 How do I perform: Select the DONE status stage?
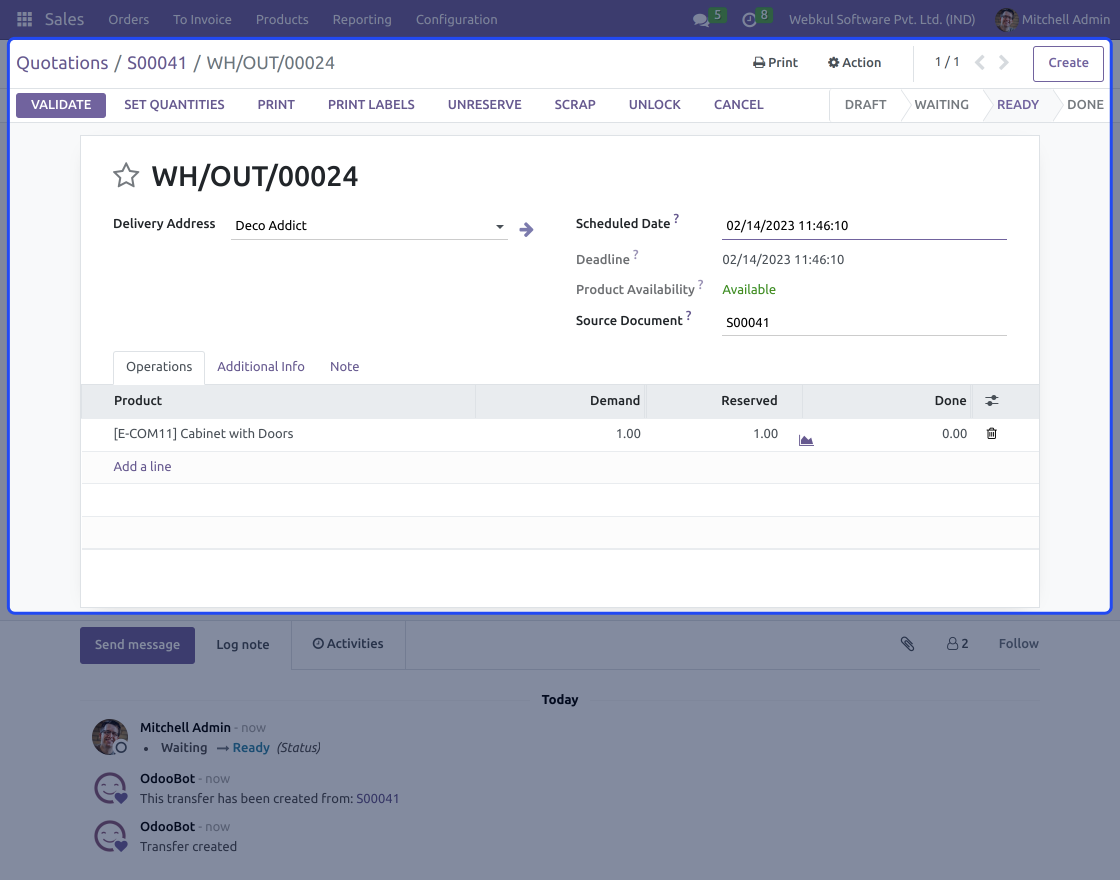(x=1085, y=105)
